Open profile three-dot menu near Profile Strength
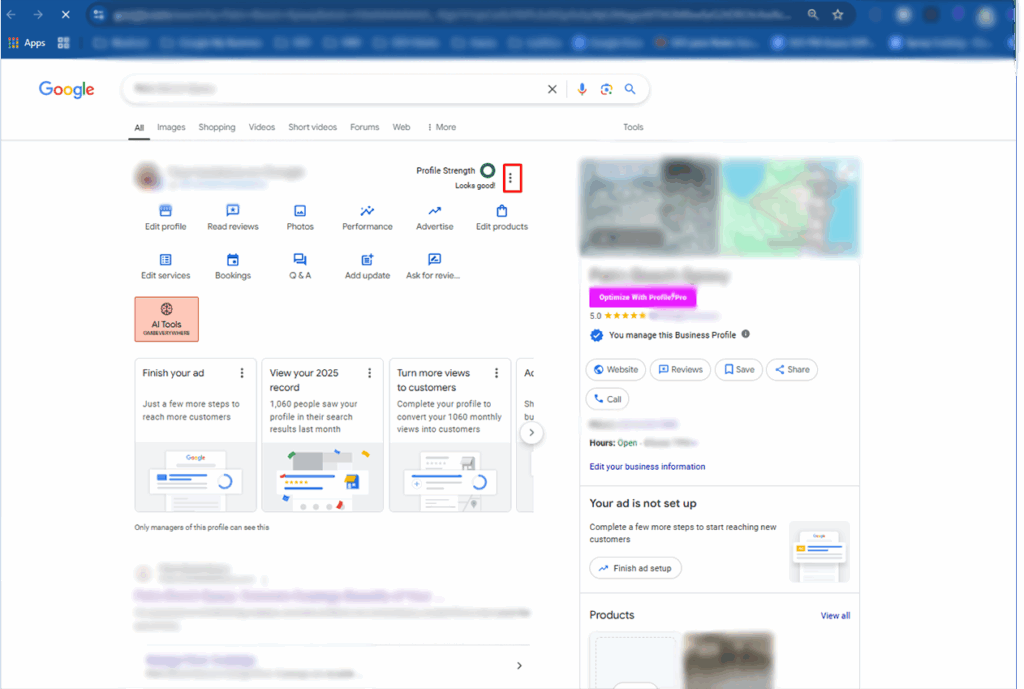The height and width of the screenshot is (689, 1024). (x=511, y=178)
